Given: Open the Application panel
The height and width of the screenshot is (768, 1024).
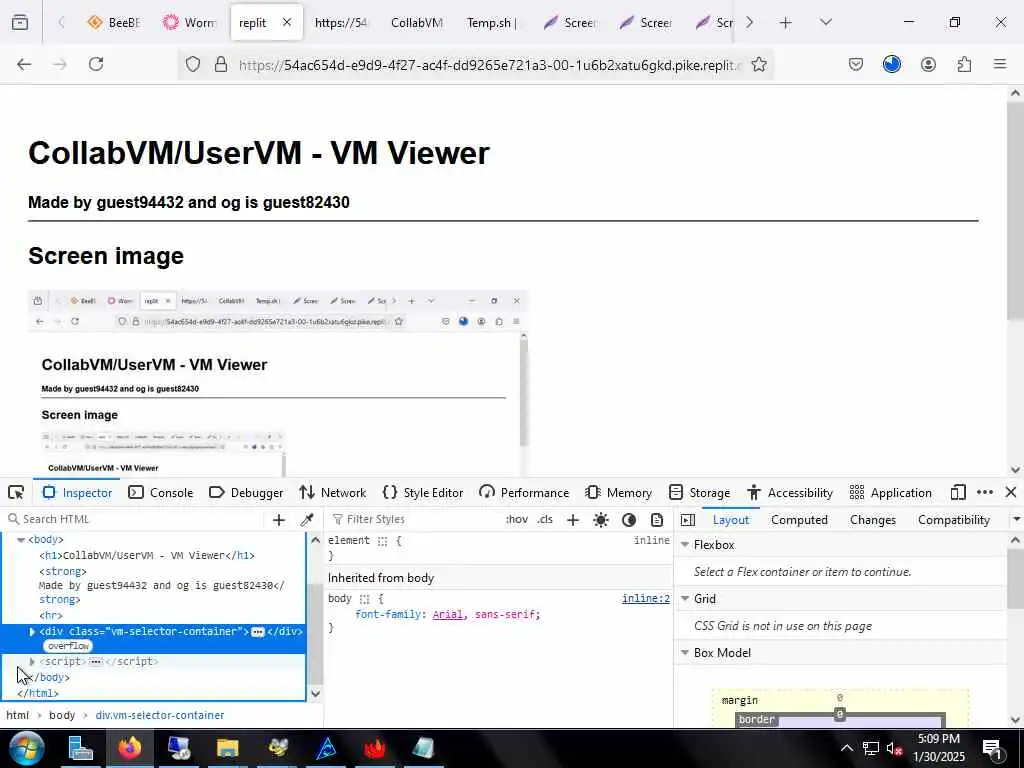Looking at the screenshot, I should 891,492.
